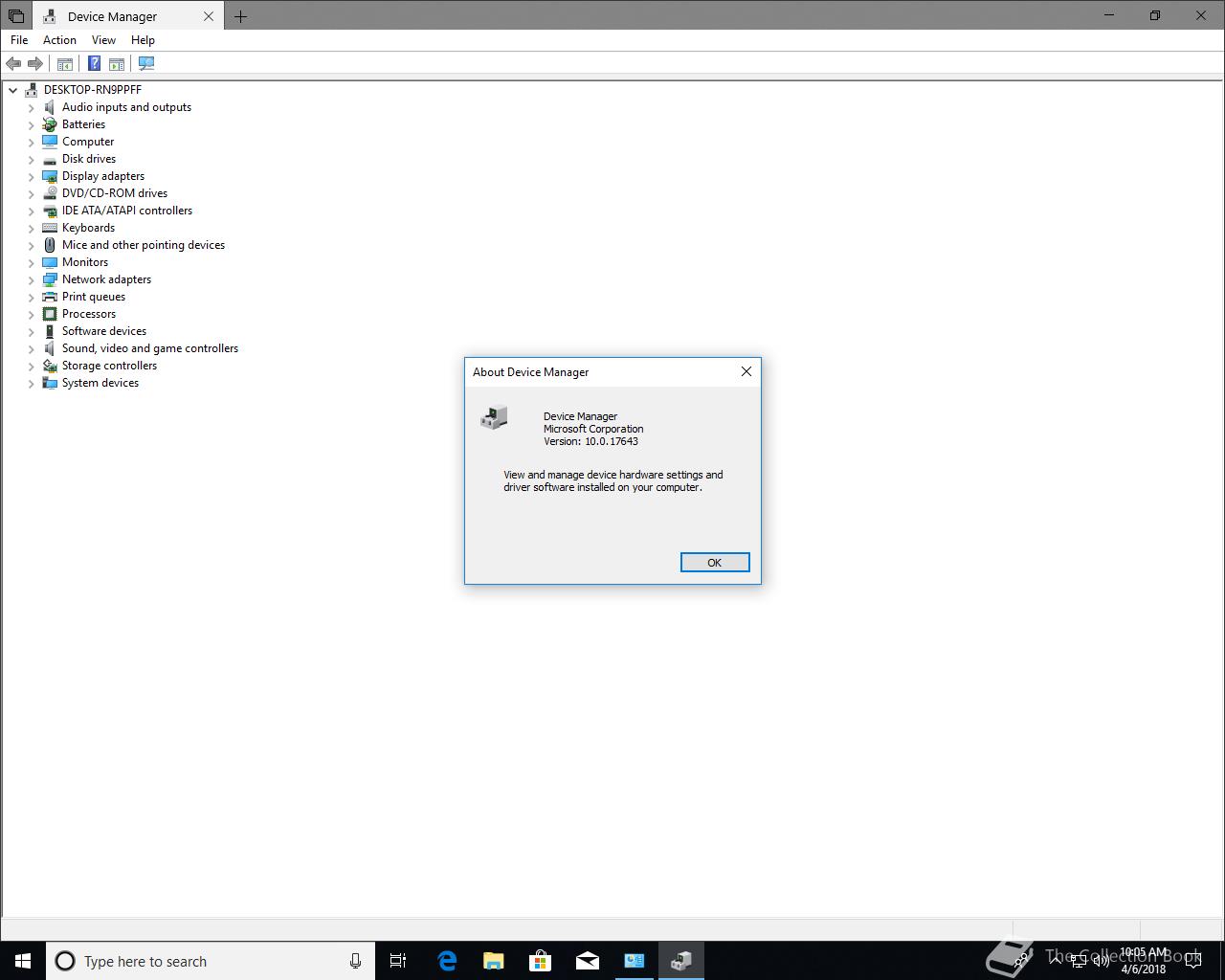
Task: Click the Device Manager icon in About dialog
Action: point(494,417)
